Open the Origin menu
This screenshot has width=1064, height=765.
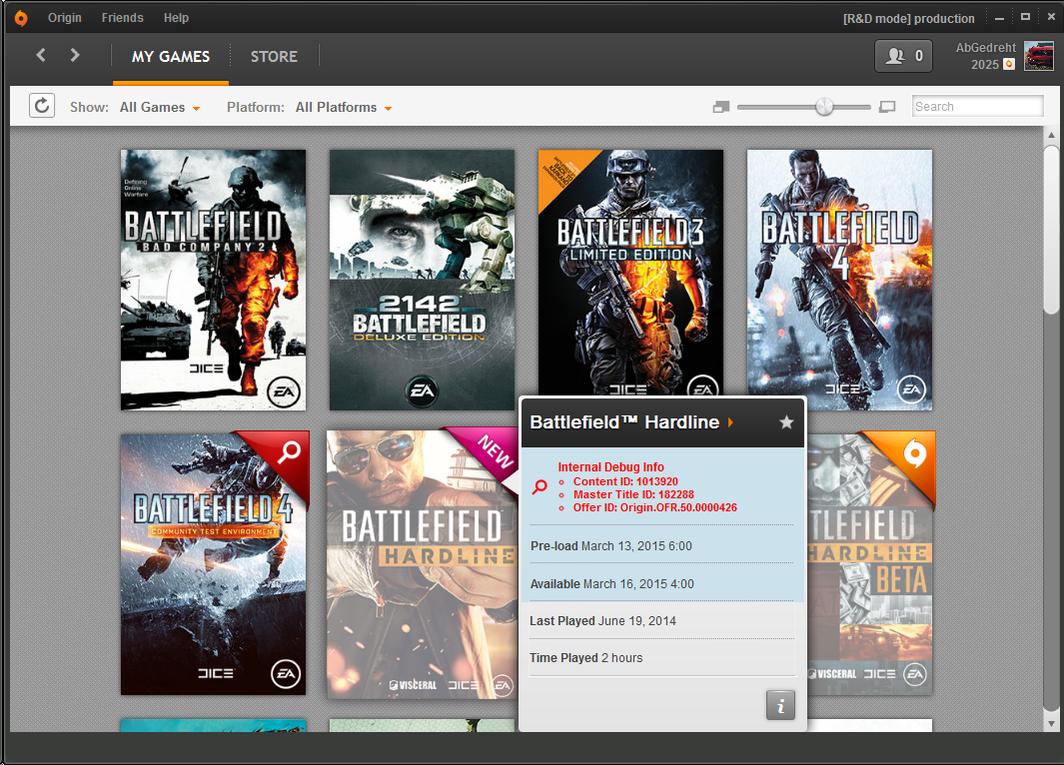(x=64, y=18)
